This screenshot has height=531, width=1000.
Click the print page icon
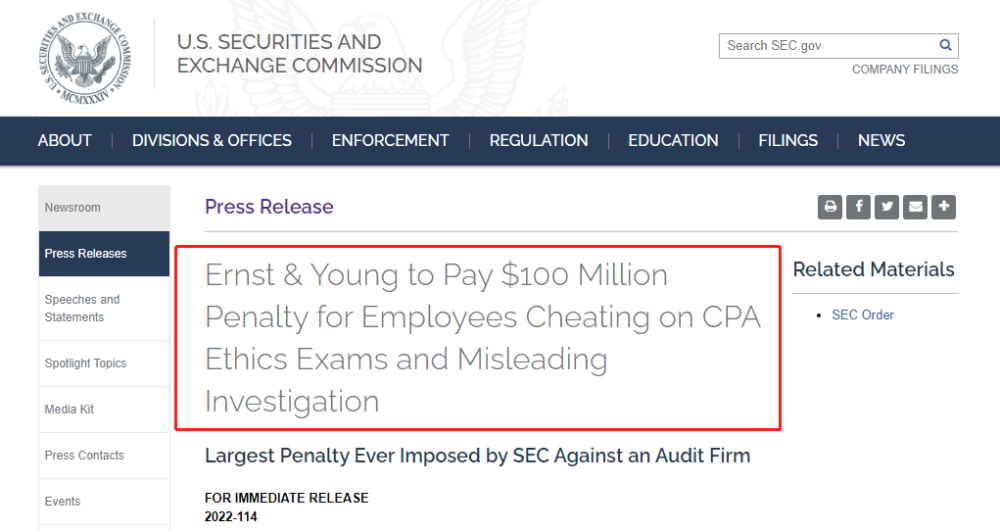[x=830, y=207]
